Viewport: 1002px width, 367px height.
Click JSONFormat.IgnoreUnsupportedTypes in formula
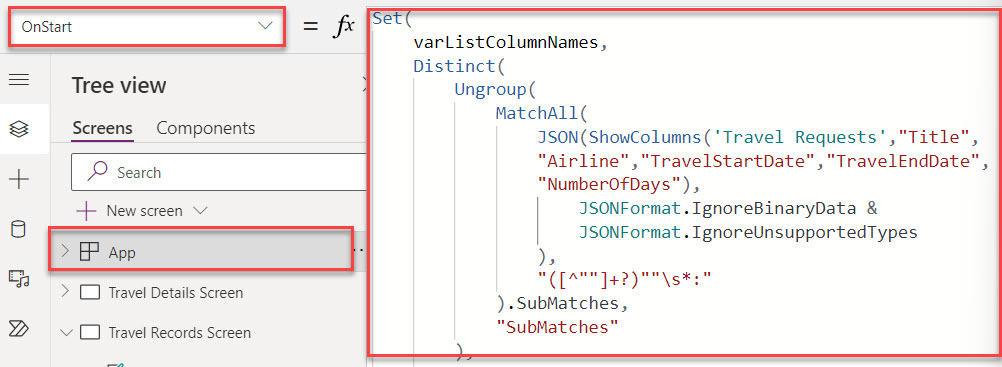tap(748, 232)
